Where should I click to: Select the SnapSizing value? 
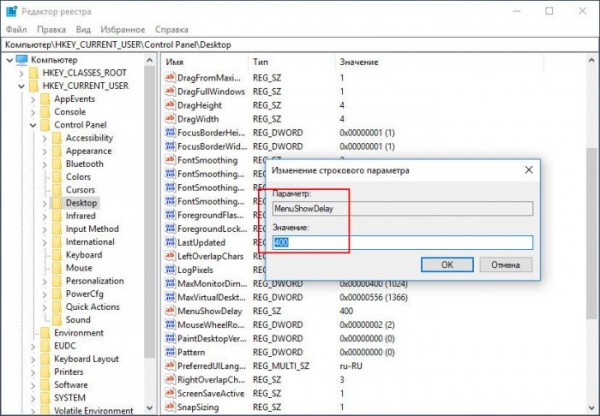click(198, 407)
